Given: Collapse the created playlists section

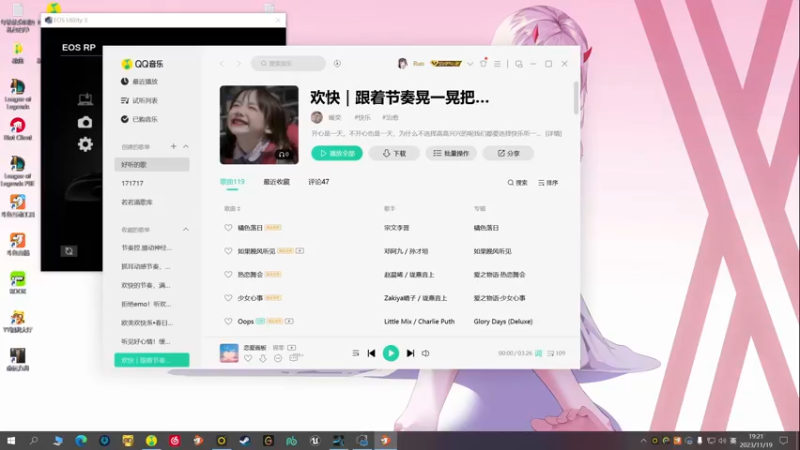Looking at the screenshot, I should tap(186, 146).
